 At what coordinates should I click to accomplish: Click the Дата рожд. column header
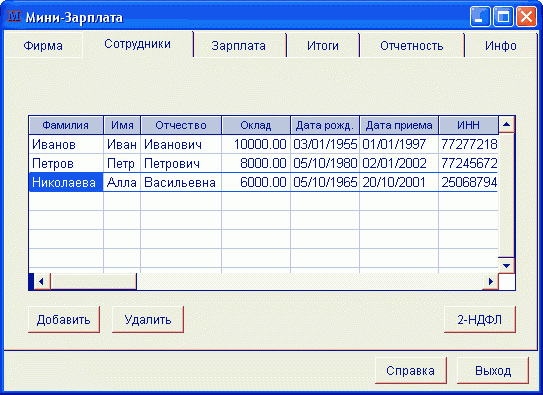[x=325, y=125]
